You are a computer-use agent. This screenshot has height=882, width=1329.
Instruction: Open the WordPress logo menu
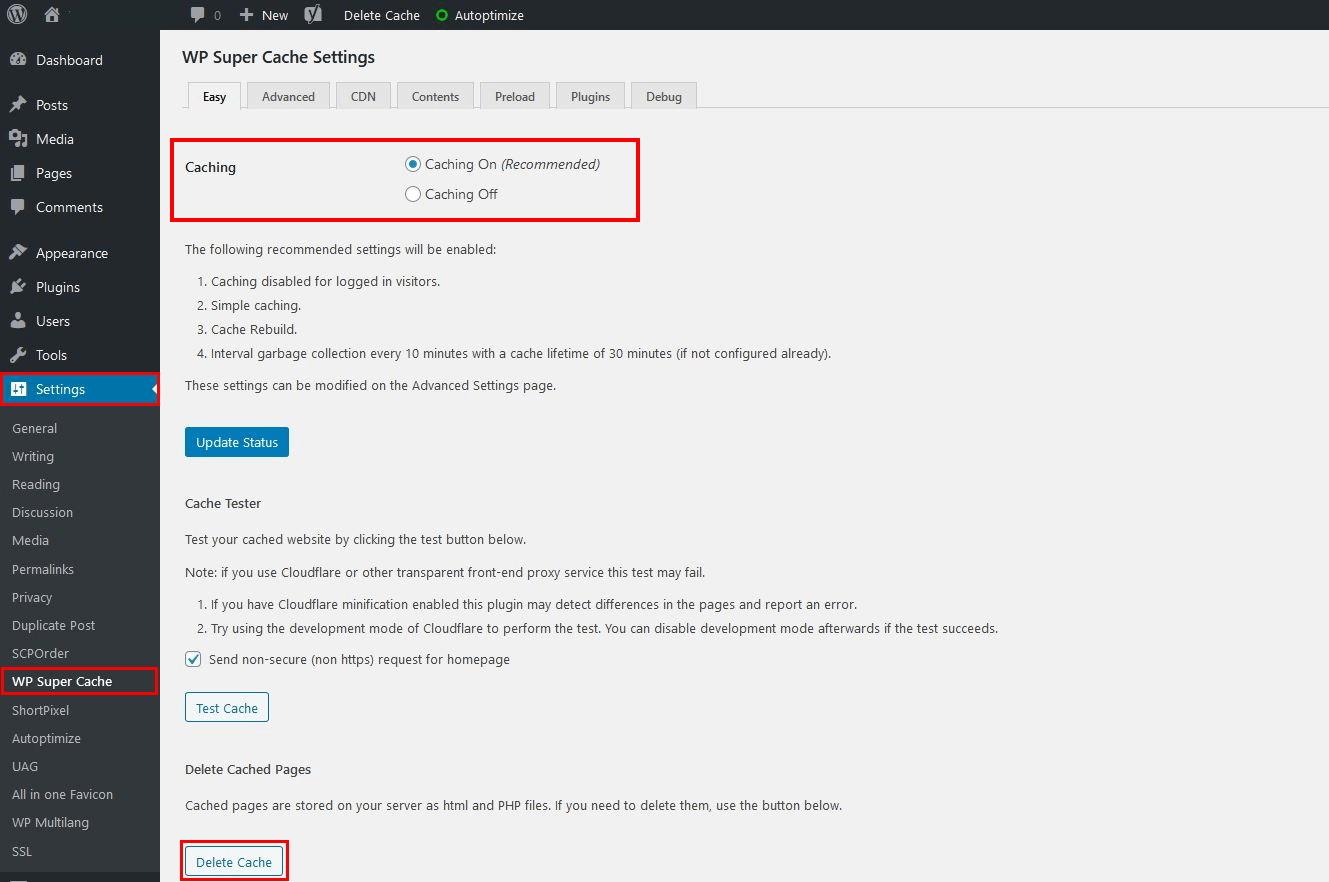point(16,14)
